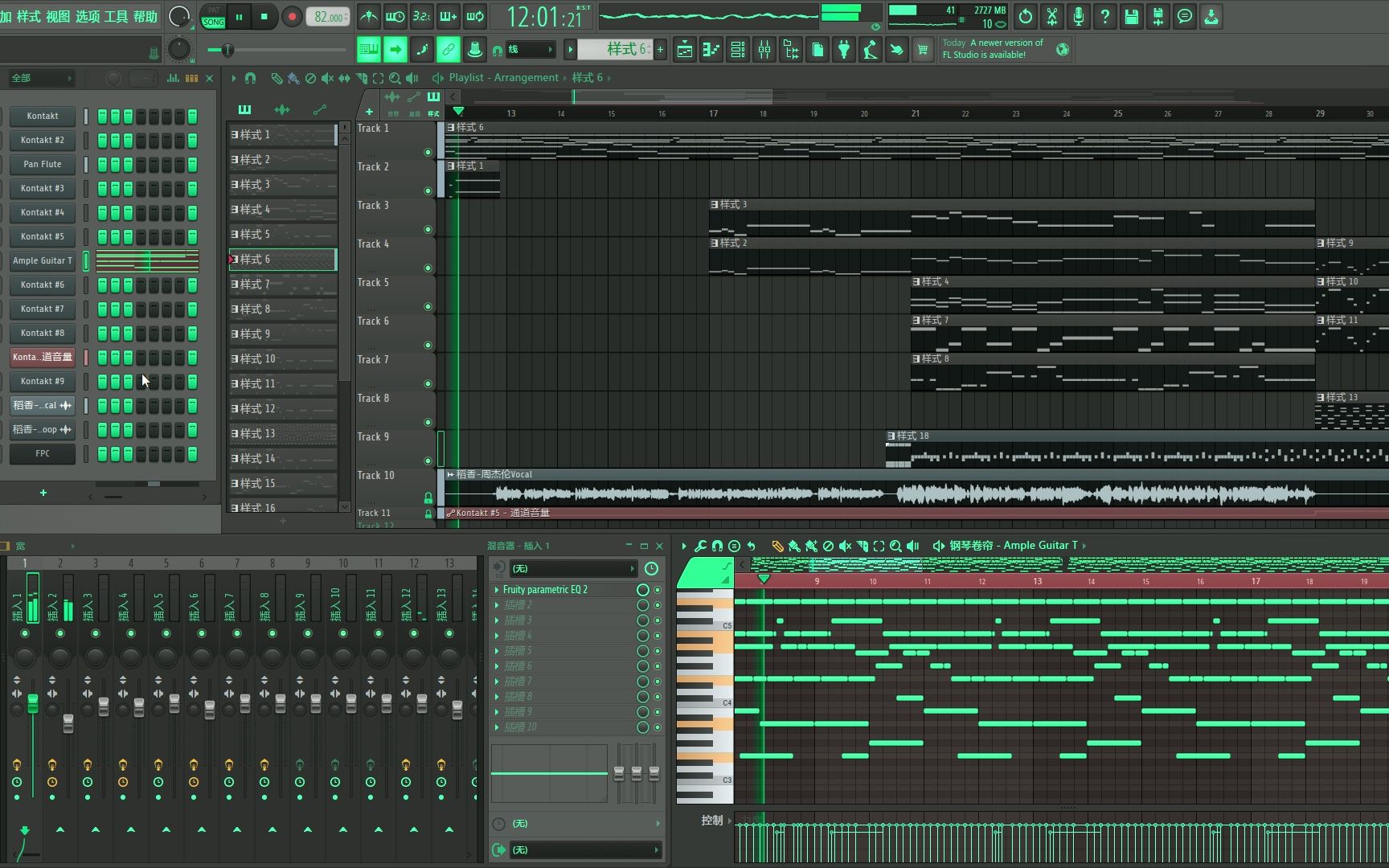The width and height of the screenshot is (1389, 868).
Task: Click the tempo field 82.000
Action: (328, 17)
